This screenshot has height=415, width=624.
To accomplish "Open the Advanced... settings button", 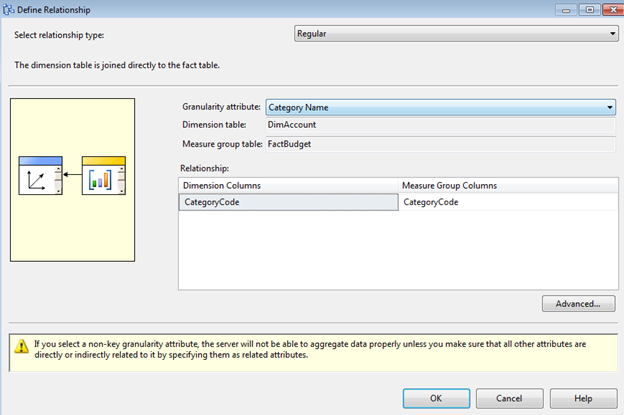I will (577, 304).
